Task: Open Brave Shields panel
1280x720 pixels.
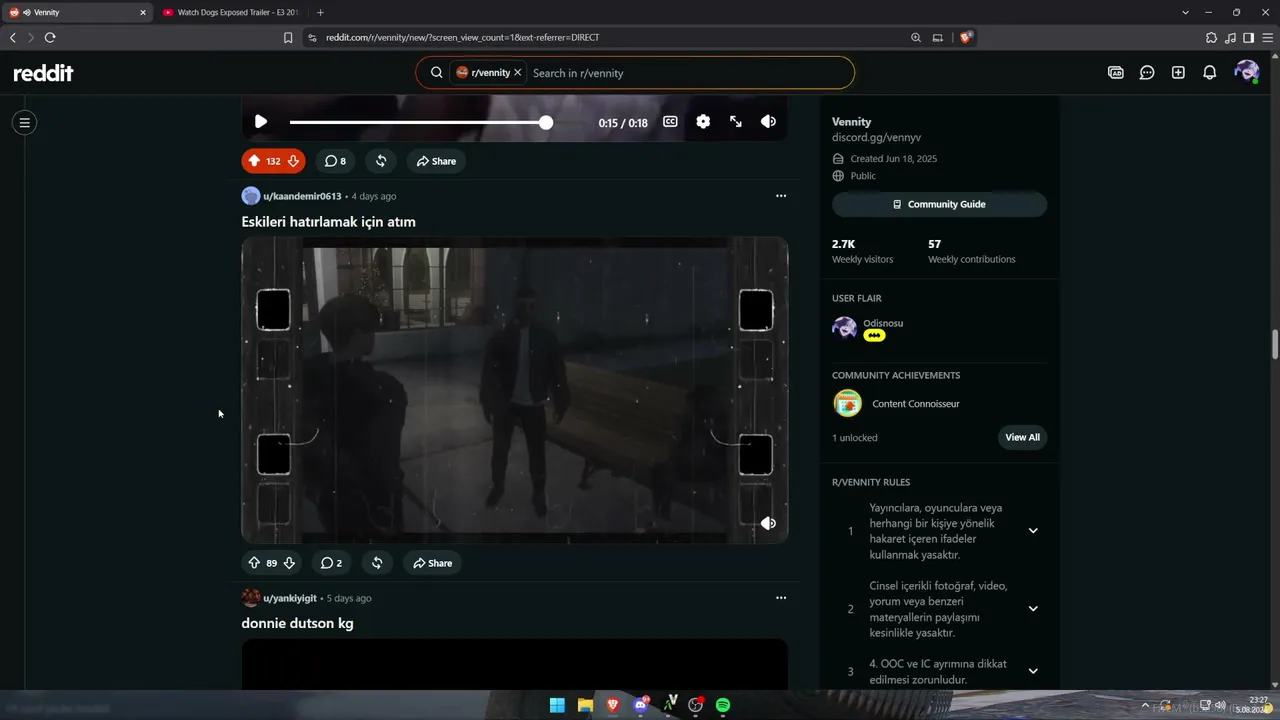Action: (x=966, y=37)
